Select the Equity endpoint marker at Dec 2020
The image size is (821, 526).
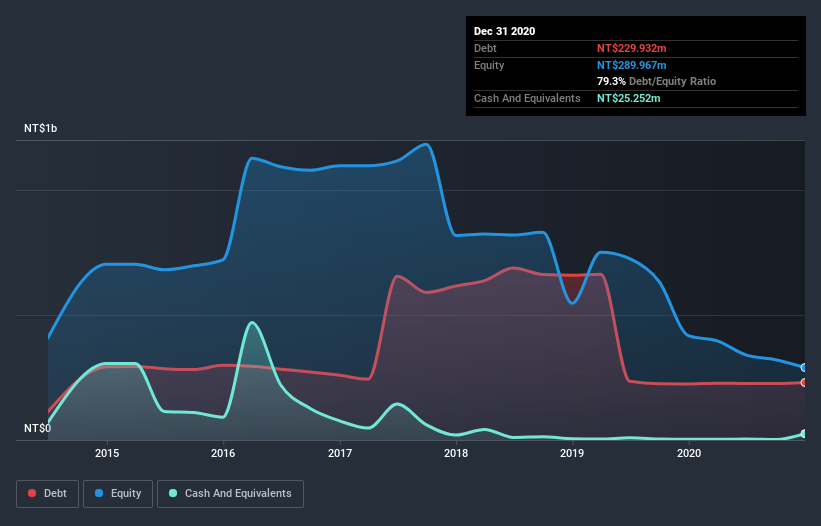[804, 367]
